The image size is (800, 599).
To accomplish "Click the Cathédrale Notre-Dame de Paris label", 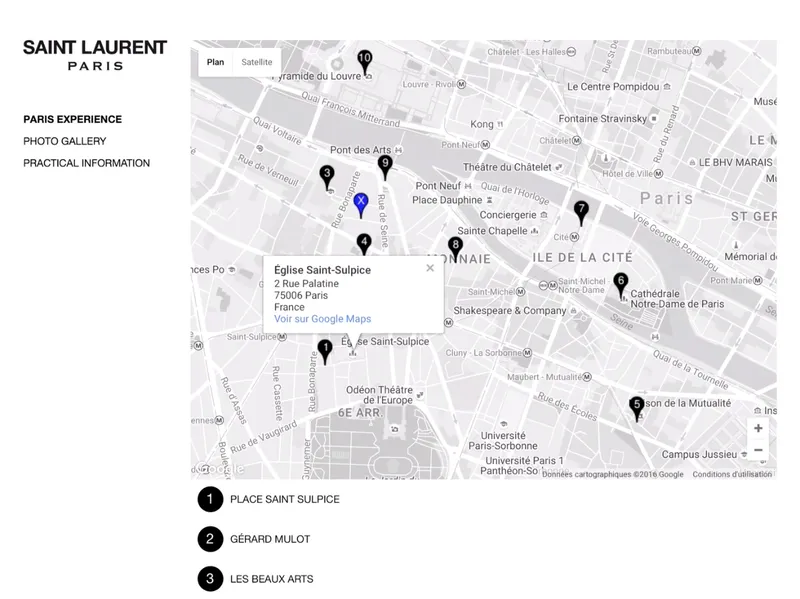I will [x=677, y=299].
